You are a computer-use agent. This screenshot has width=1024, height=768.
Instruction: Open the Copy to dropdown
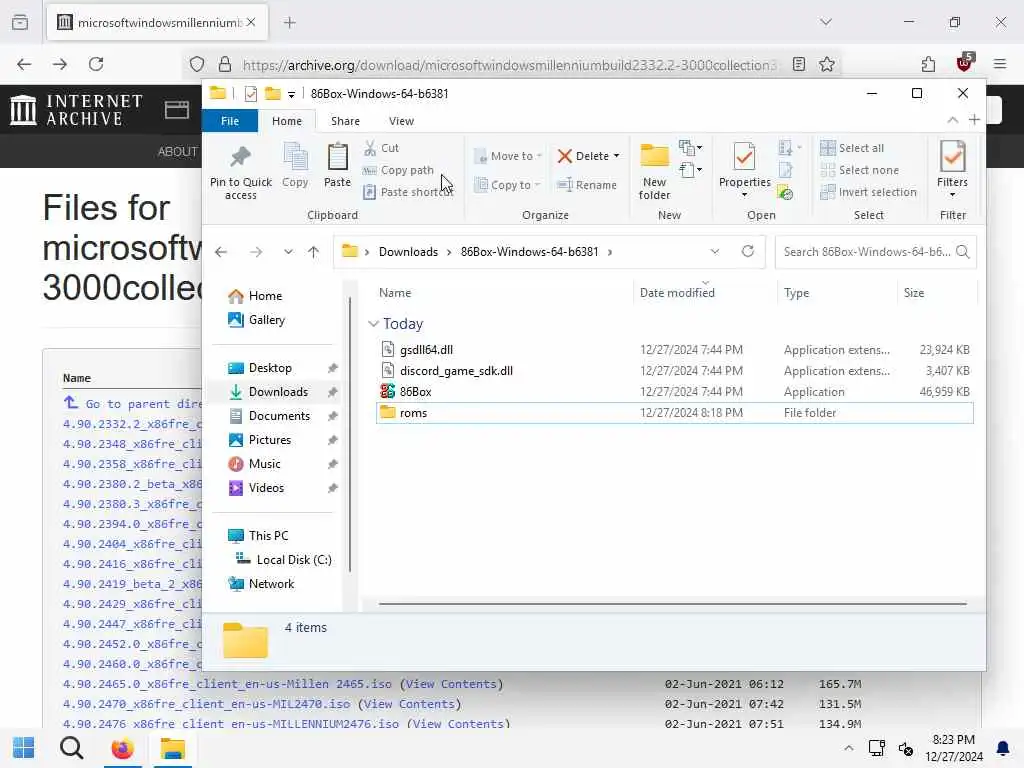tap(509, 185)
